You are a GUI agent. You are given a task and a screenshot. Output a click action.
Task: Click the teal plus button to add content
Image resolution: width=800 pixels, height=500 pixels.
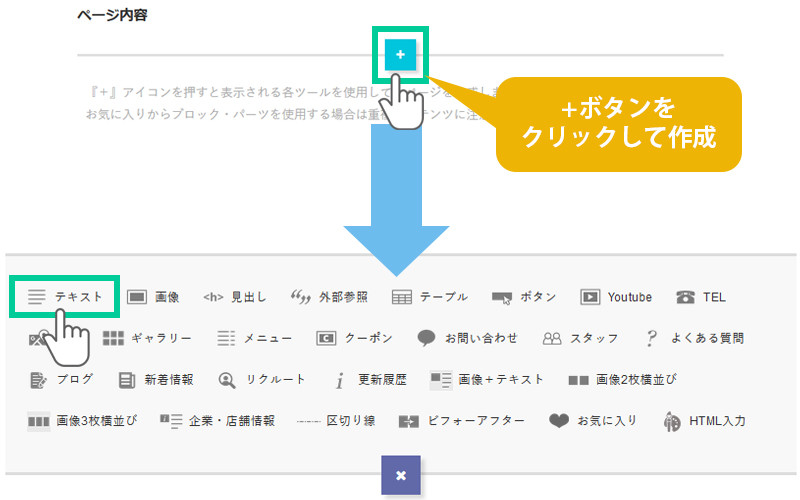tap(400, 55)
